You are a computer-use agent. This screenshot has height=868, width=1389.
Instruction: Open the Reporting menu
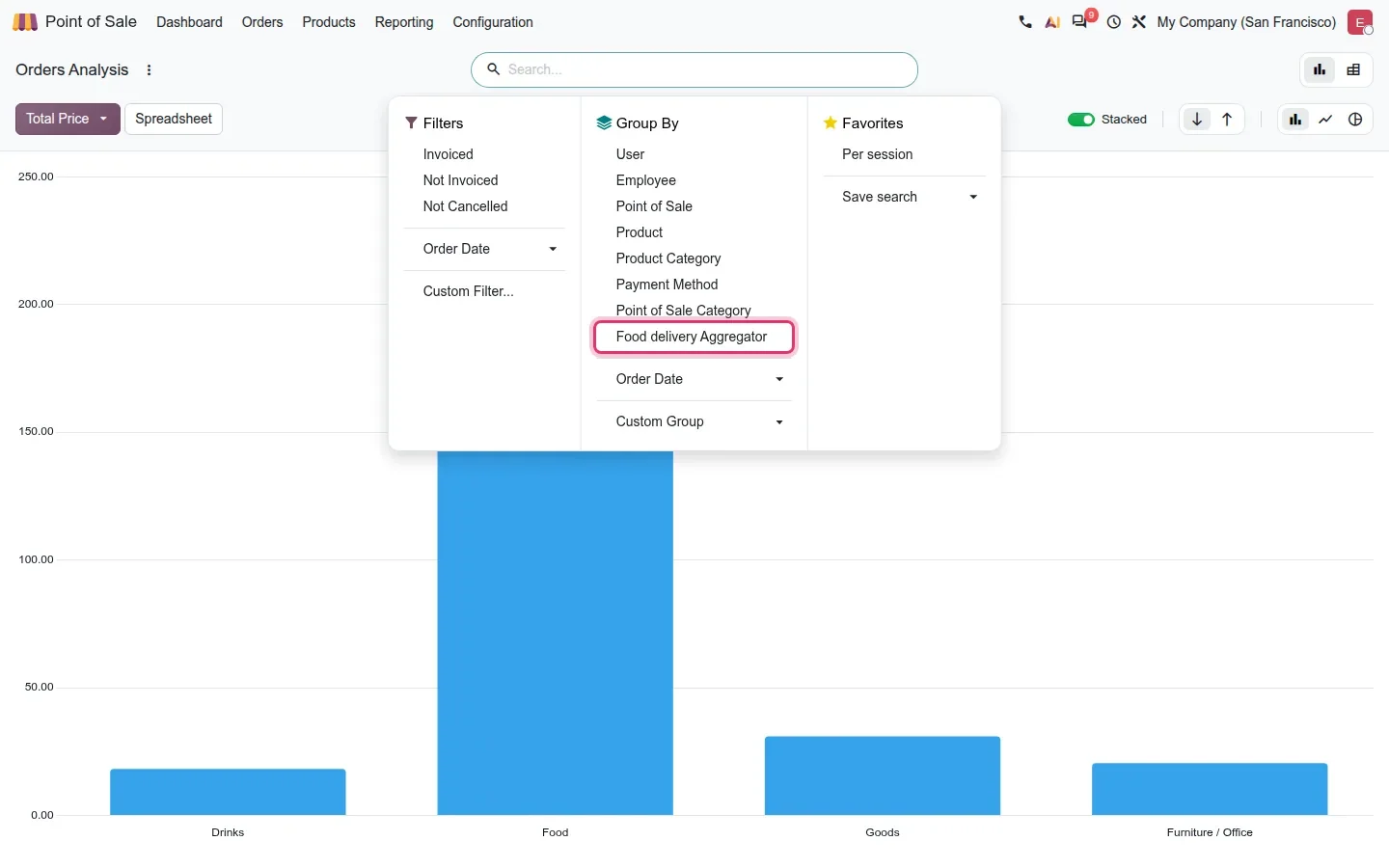(x=404, y=22)
